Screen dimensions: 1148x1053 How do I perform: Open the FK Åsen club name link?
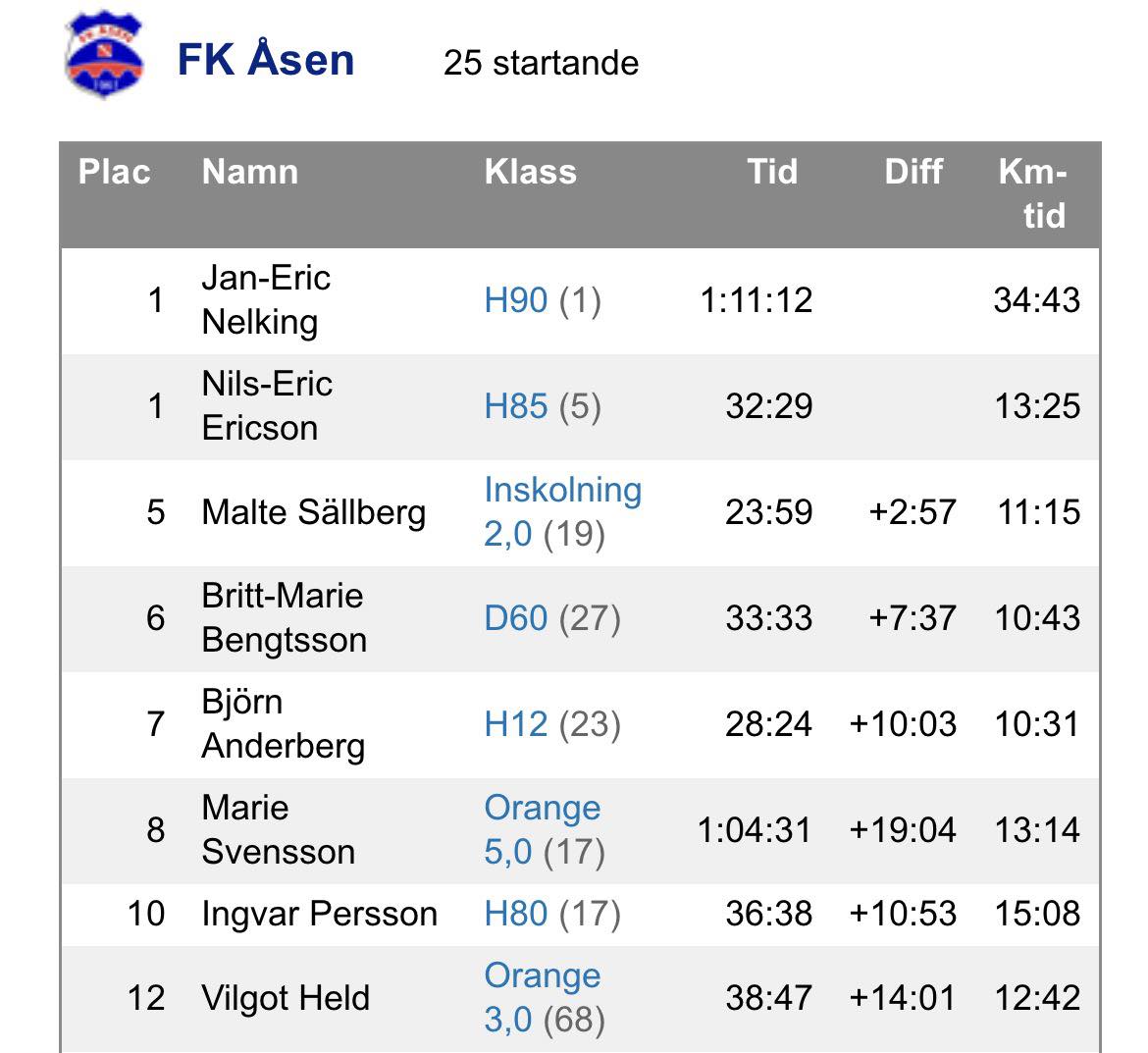265,60
